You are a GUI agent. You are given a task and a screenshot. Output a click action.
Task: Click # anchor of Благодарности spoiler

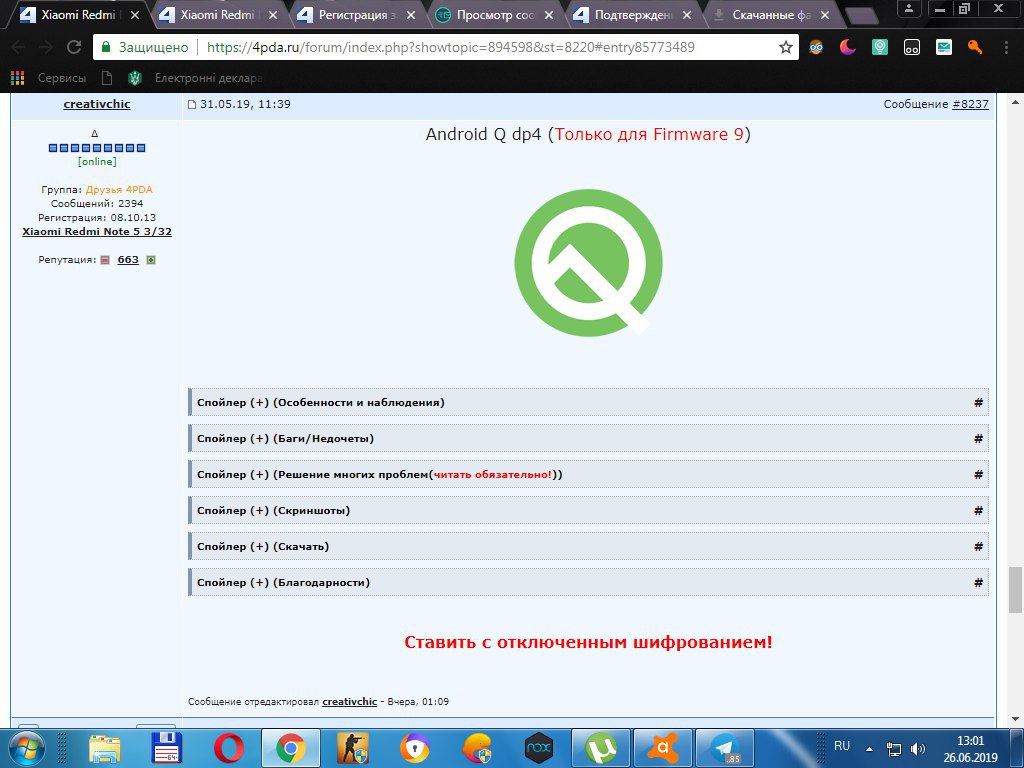click(x=978, y=583)
